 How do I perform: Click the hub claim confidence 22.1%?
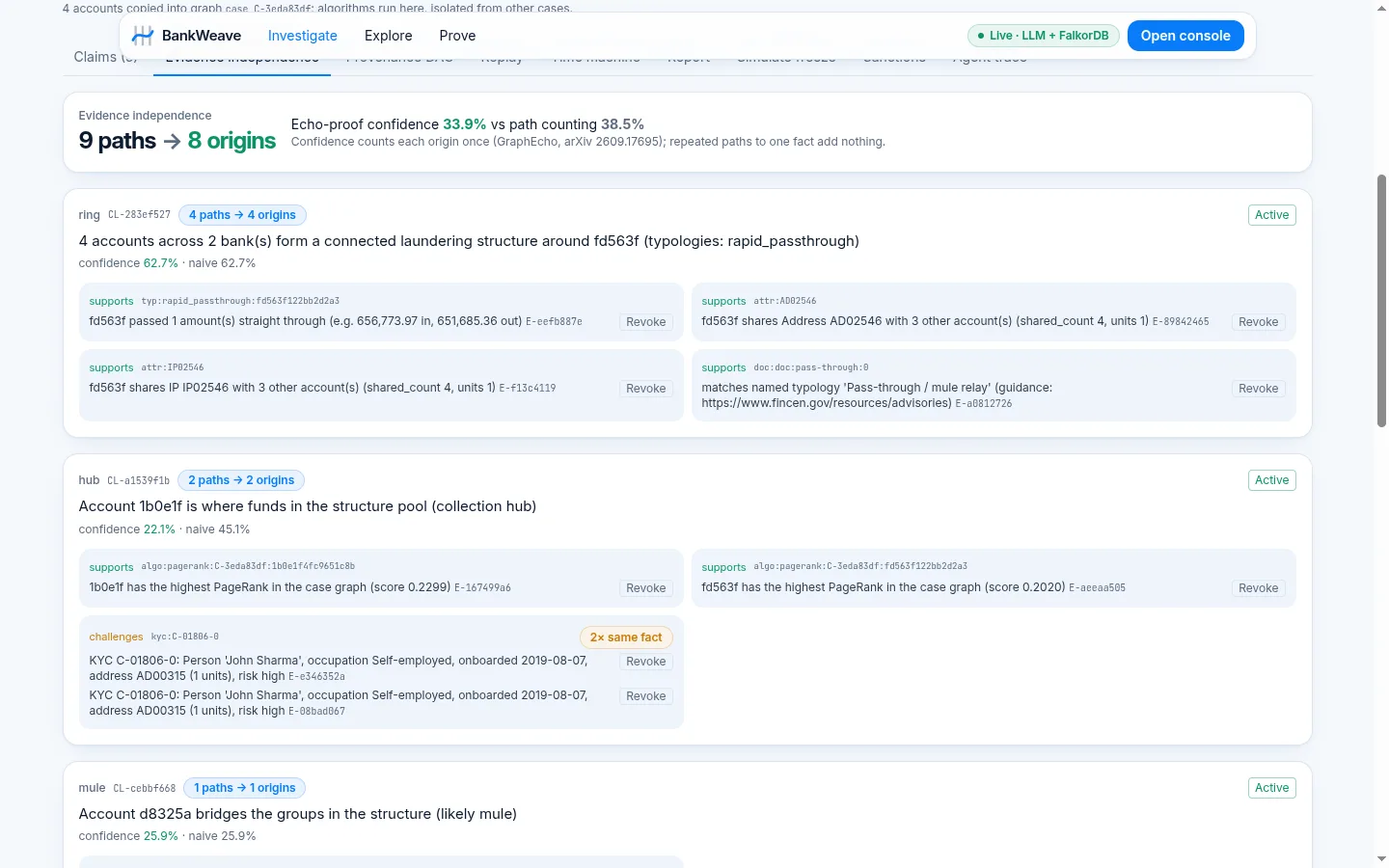click(159, 529)
